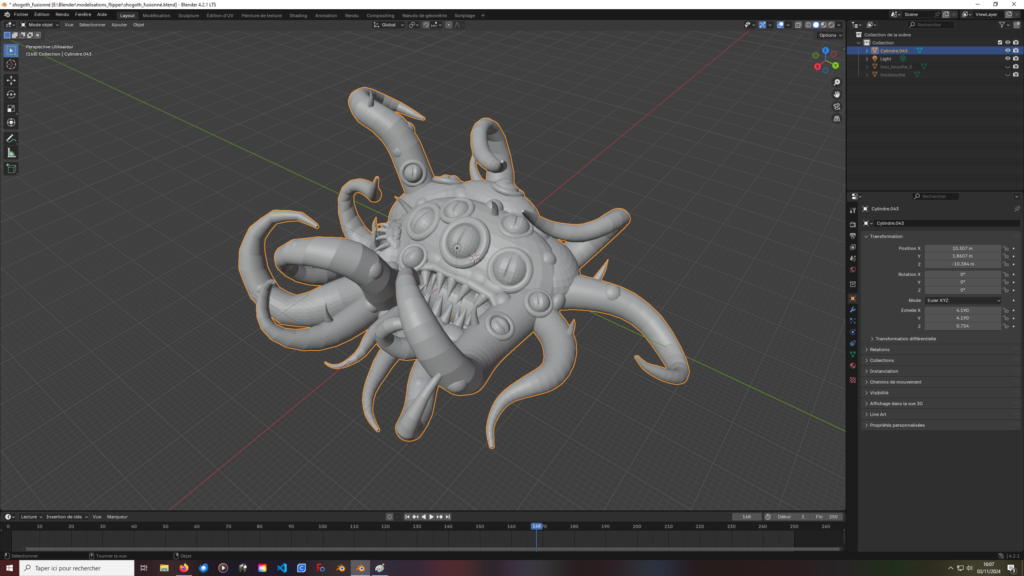This screenshot has height=576, width=1024.
Task: Switch to rendered viewport shading
Action: 831,25
